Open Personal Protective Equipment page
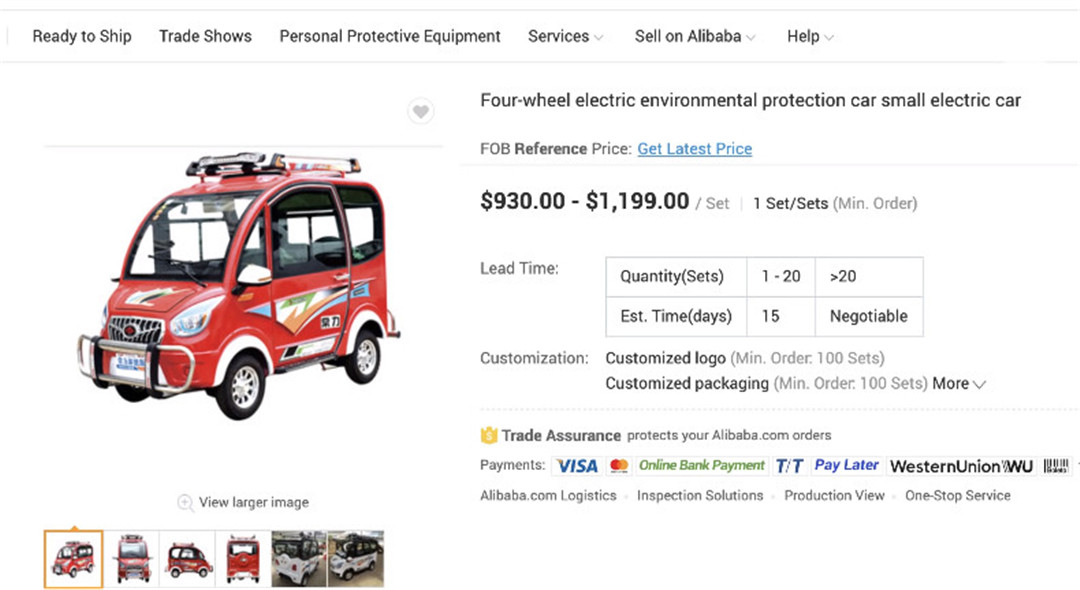1080x590 pixels. click(390, 36)
